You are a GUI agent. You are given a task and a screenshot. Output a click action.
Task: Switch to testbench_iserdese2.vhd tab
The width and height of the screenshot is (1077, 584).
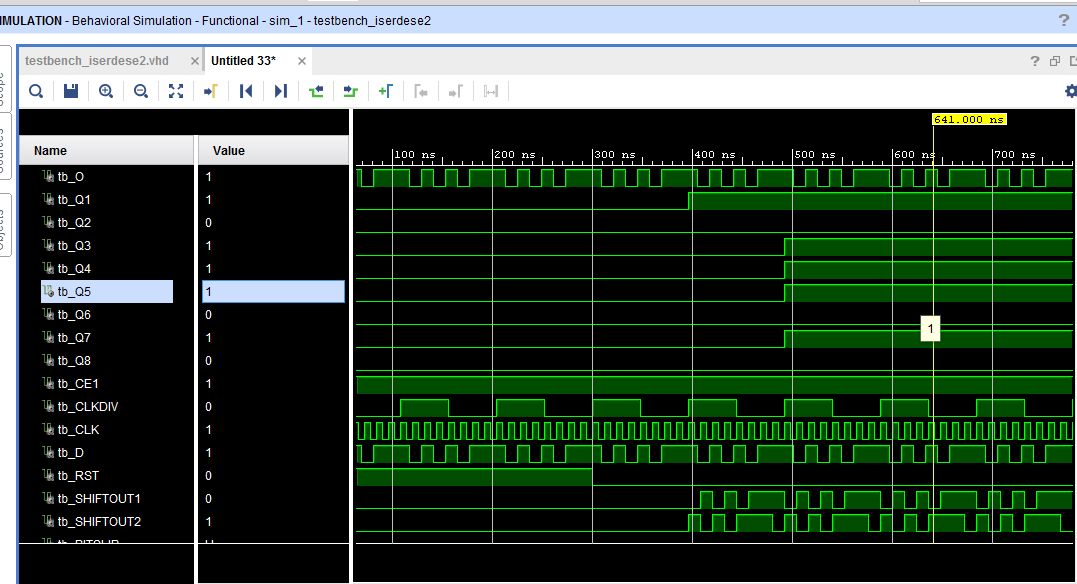(x=97, y=60)
